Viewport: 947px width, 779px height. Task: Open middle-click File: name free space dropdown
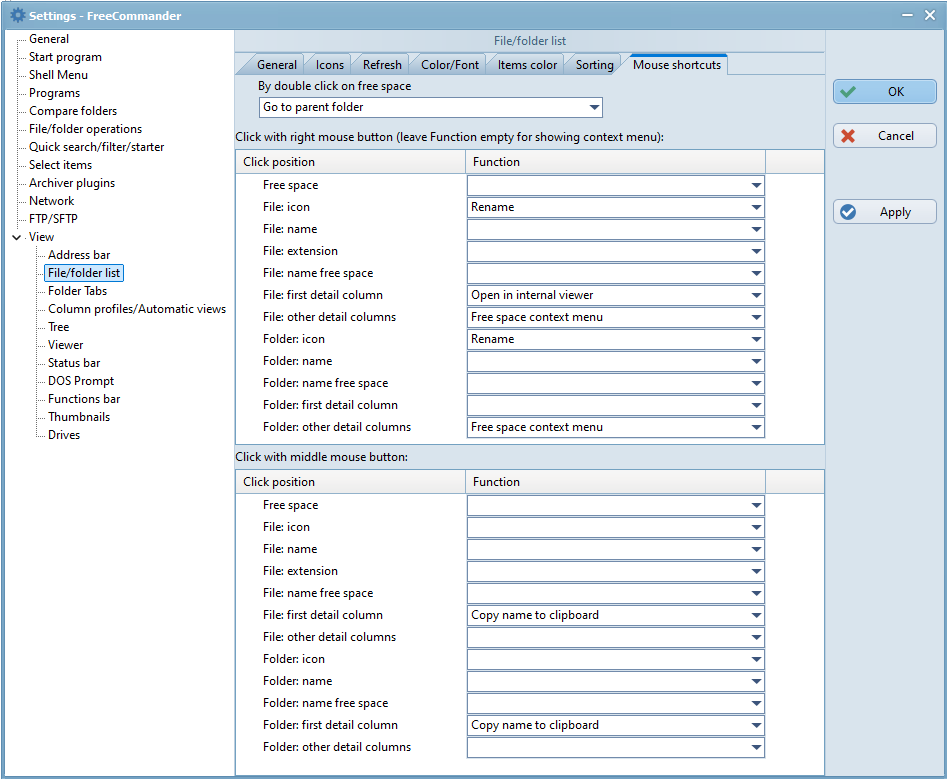click(x=615, y=594)
